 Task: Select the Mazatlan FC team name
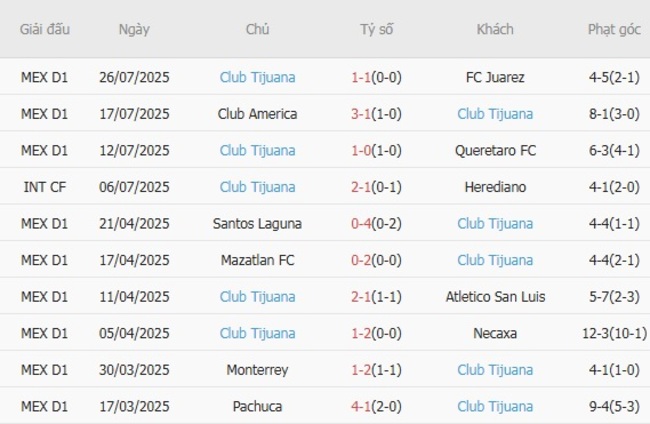pos(257,260)
